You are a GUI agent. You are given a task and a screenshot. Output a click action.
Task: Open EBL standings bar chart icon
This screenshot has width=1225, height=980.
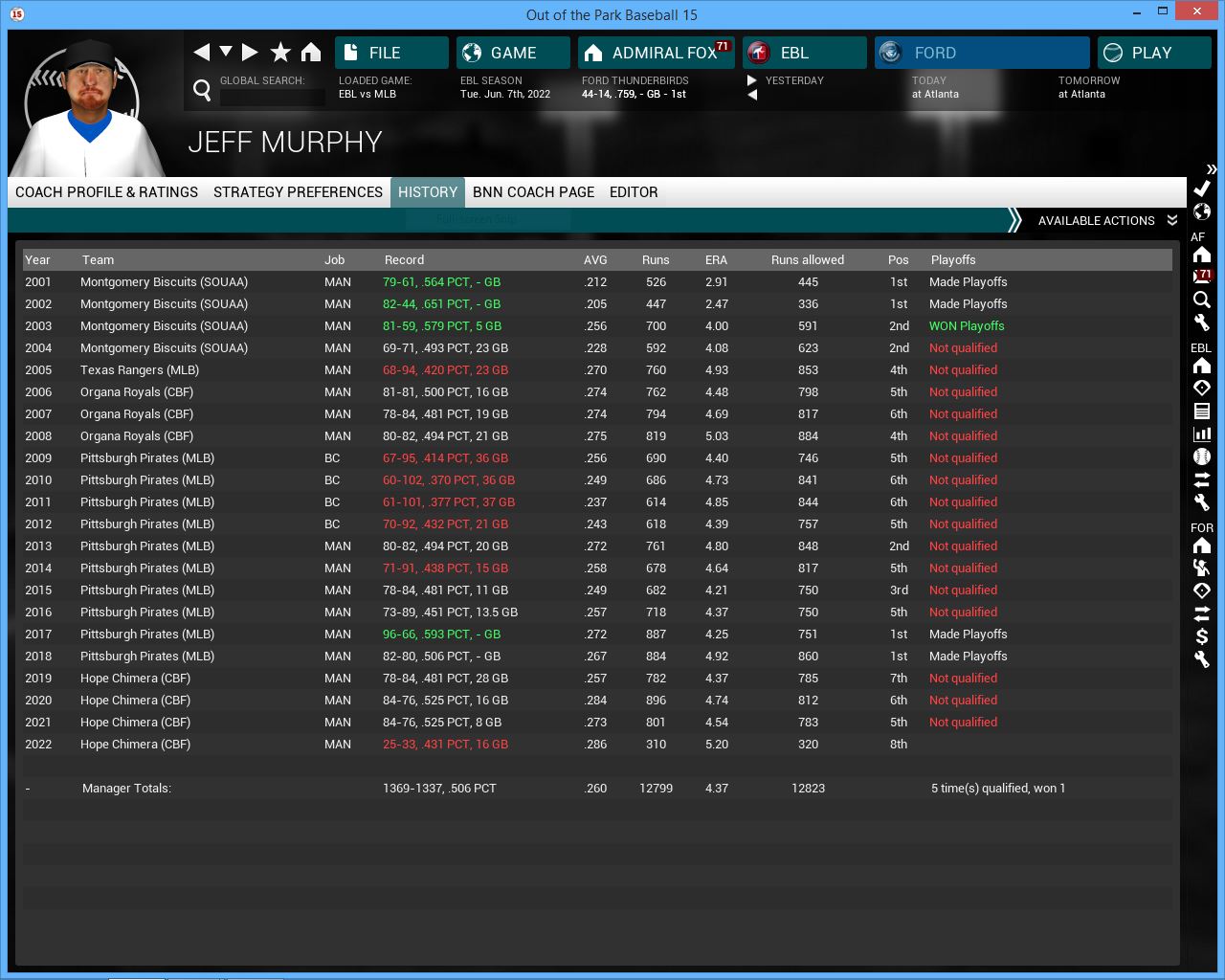tap(1202, 434)
